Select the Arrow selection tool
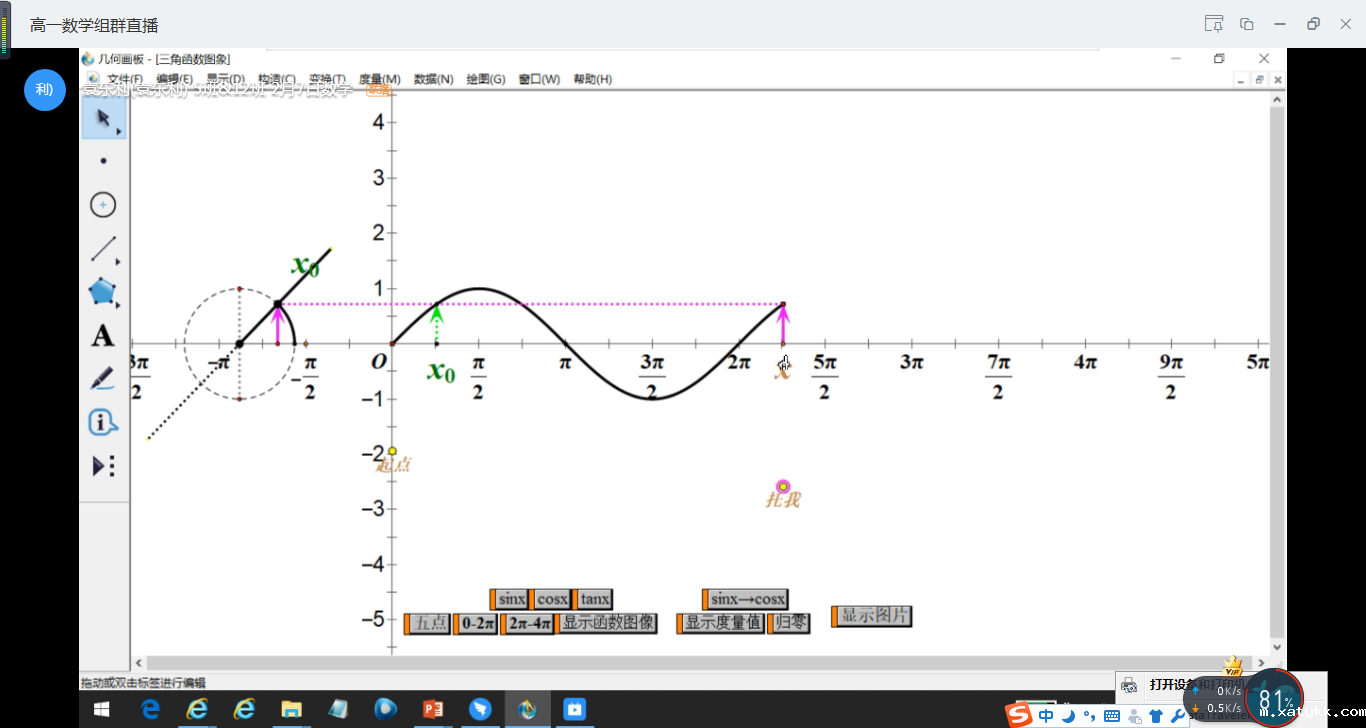The width and height of the screenshot is (1366, 728). (x=103, y=119)
